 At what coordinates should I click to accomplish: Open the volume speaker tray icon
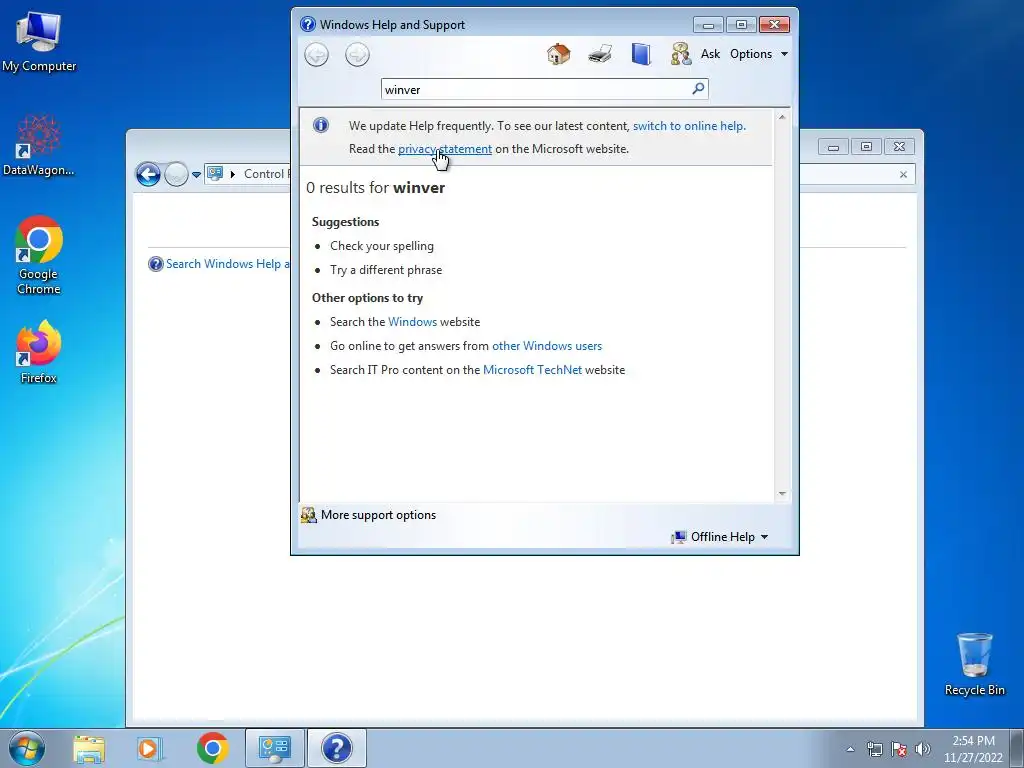pos(923,749)
